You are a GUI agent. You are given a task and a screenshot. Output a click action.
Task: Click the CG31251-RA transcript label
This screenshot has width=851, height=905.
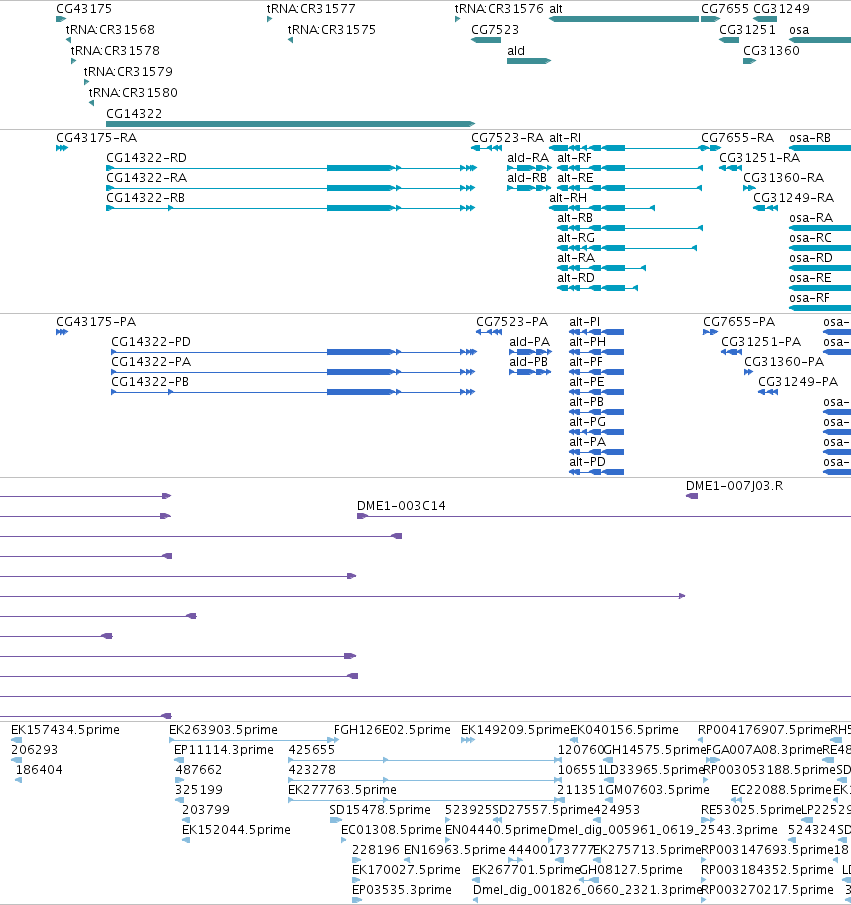click(760, 158)
